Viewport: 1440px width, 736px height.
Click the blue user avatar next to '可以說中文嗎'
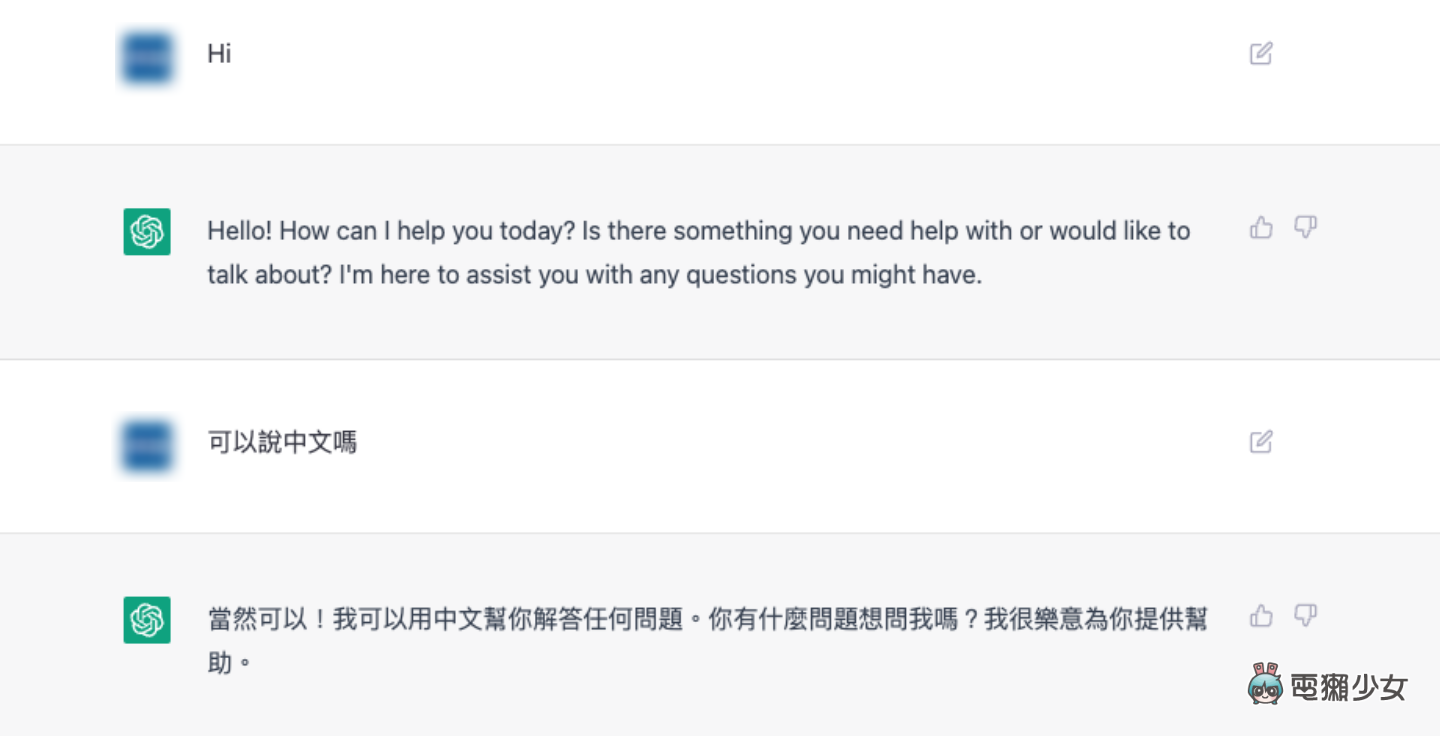point(147,445)
